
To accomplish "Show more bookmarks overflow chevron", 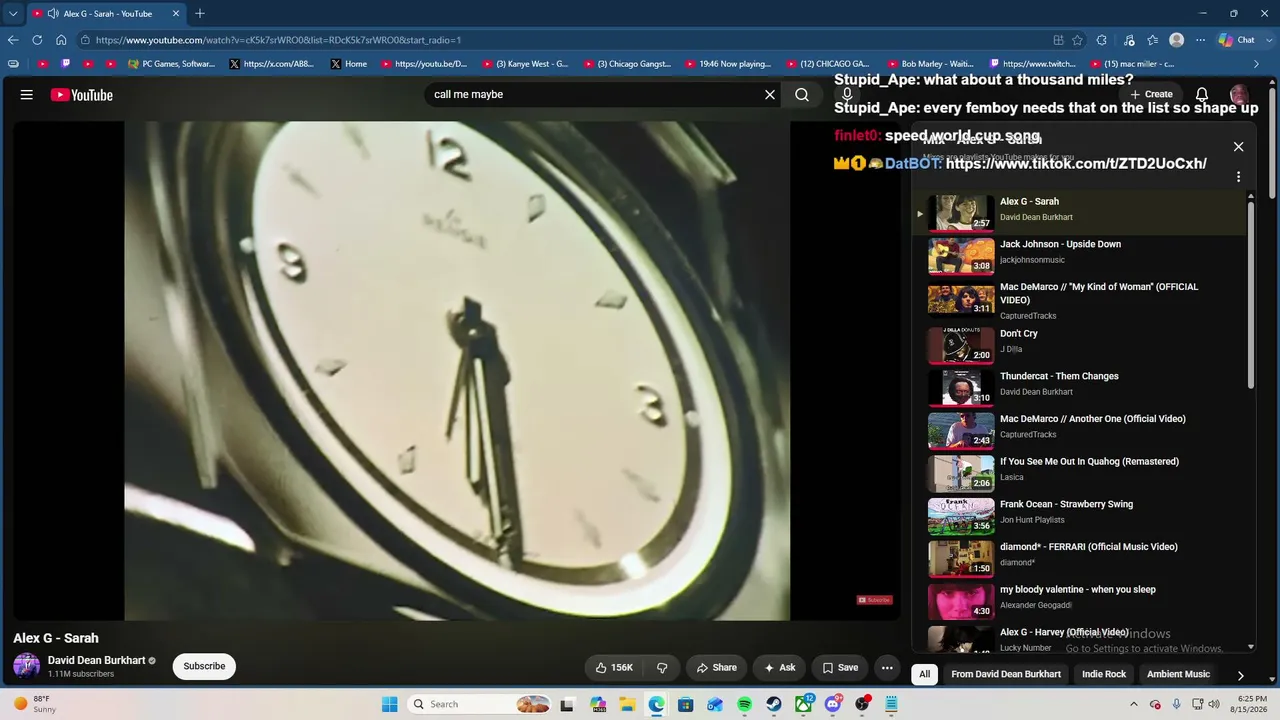I will pyautogui.click(x=1257, y=64).
